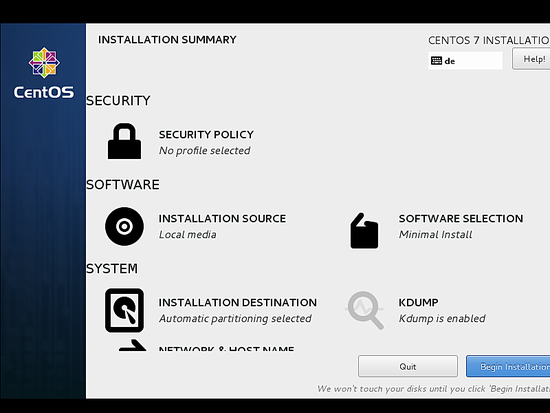550x413 pixels.
Task: Click the keyboard icon next to 'de'
Action: click(436, 61)
